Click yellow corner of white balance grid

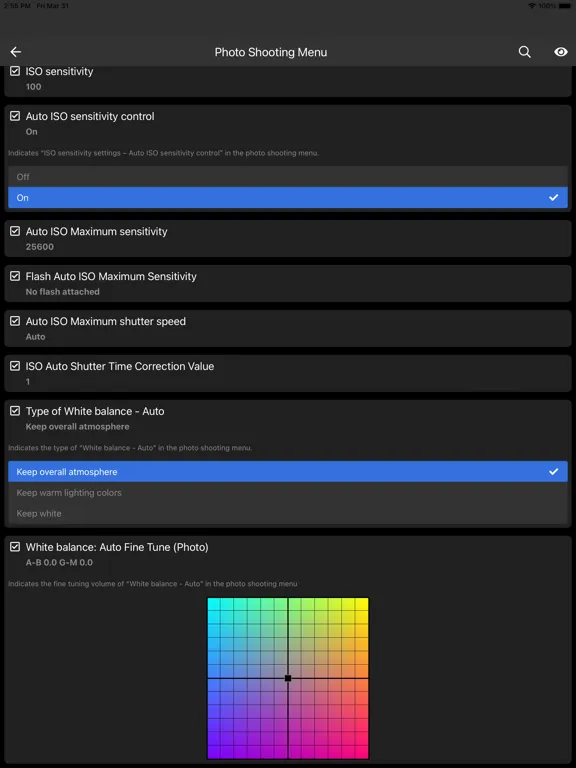coord(361,604)
